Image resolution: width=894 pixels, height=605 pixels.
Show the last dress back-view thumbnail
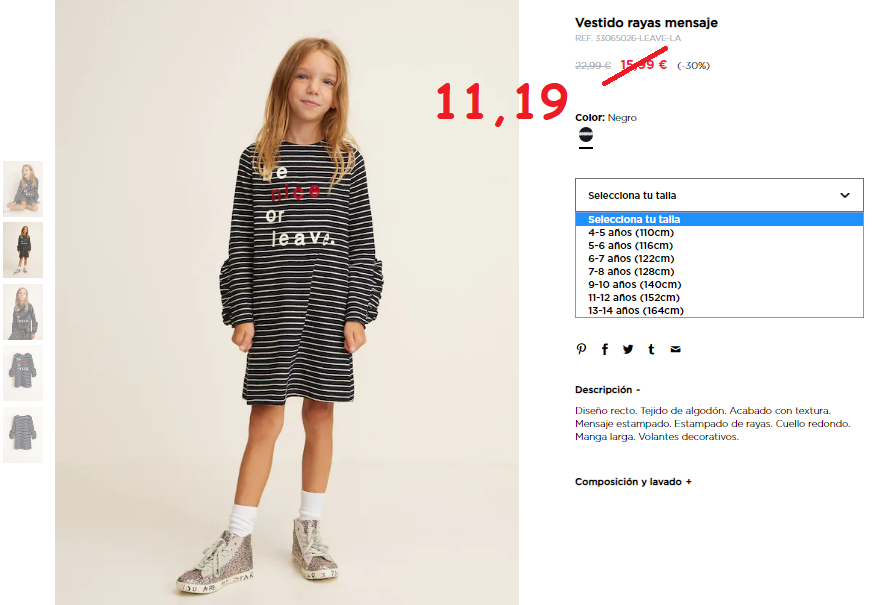(23, 435)
